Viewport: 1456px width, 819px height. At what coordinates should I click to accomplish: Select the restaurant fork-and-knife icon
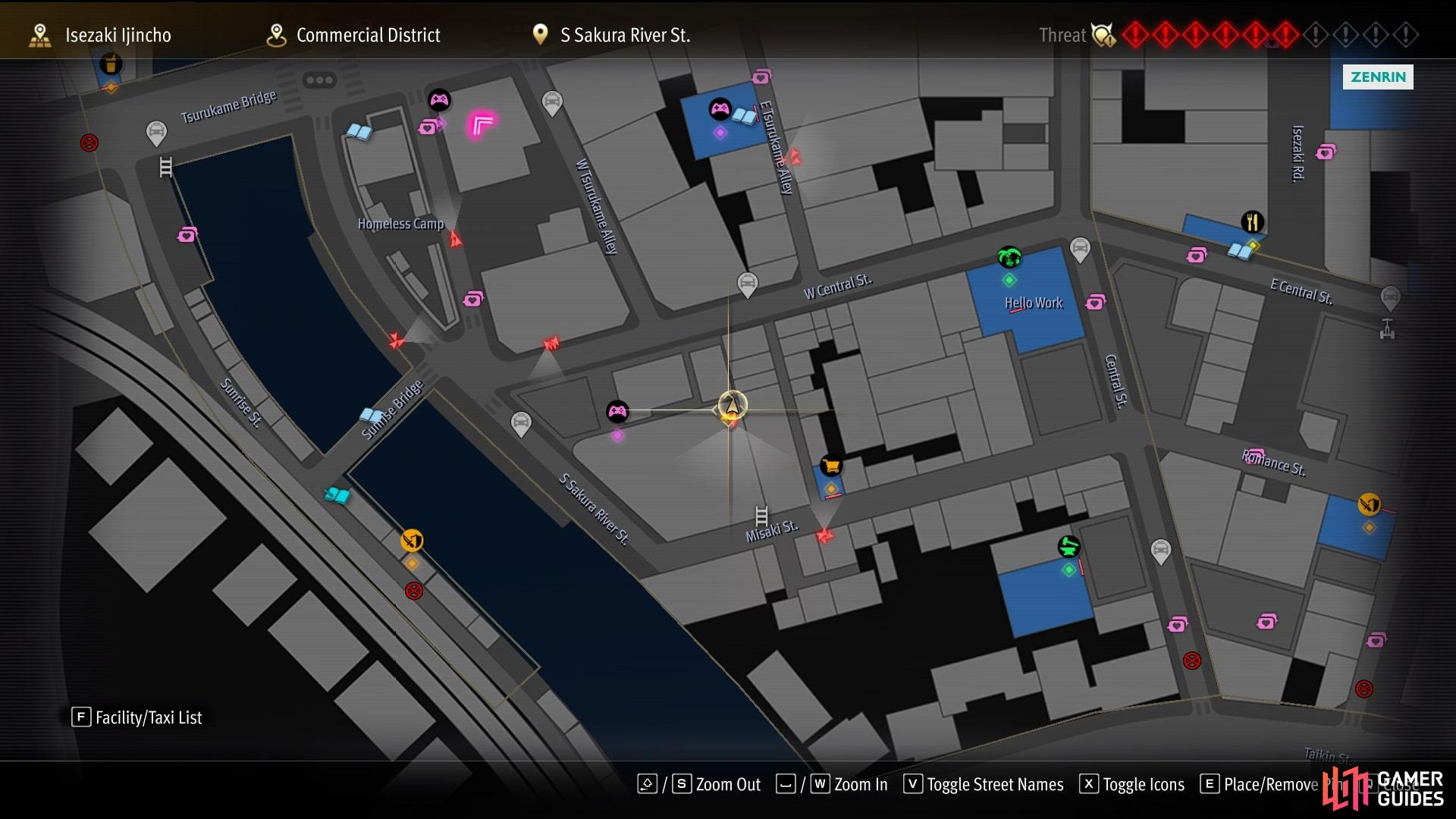point(1252,221)
